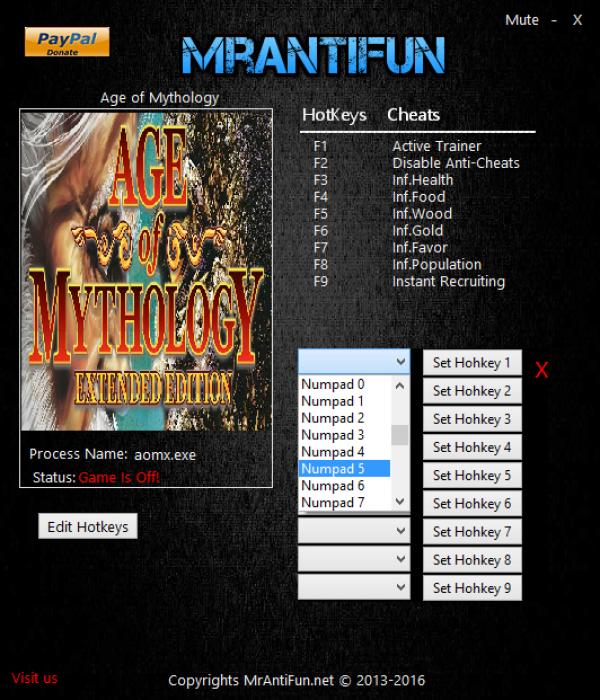Click the Disable Anti-Cheats label

click(456, 163)
